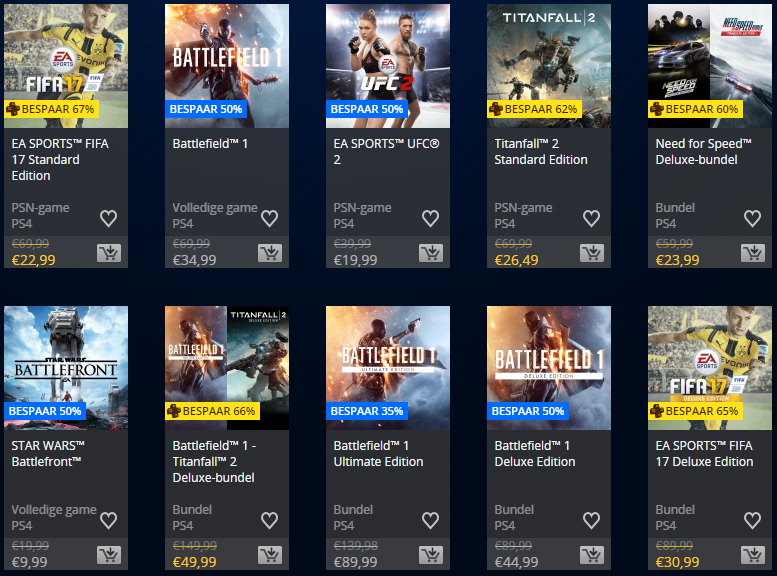Add Need for Speed Deluxe-bundel to cart
The width and height of the screenshot is (777, 576).
(753, 253)
